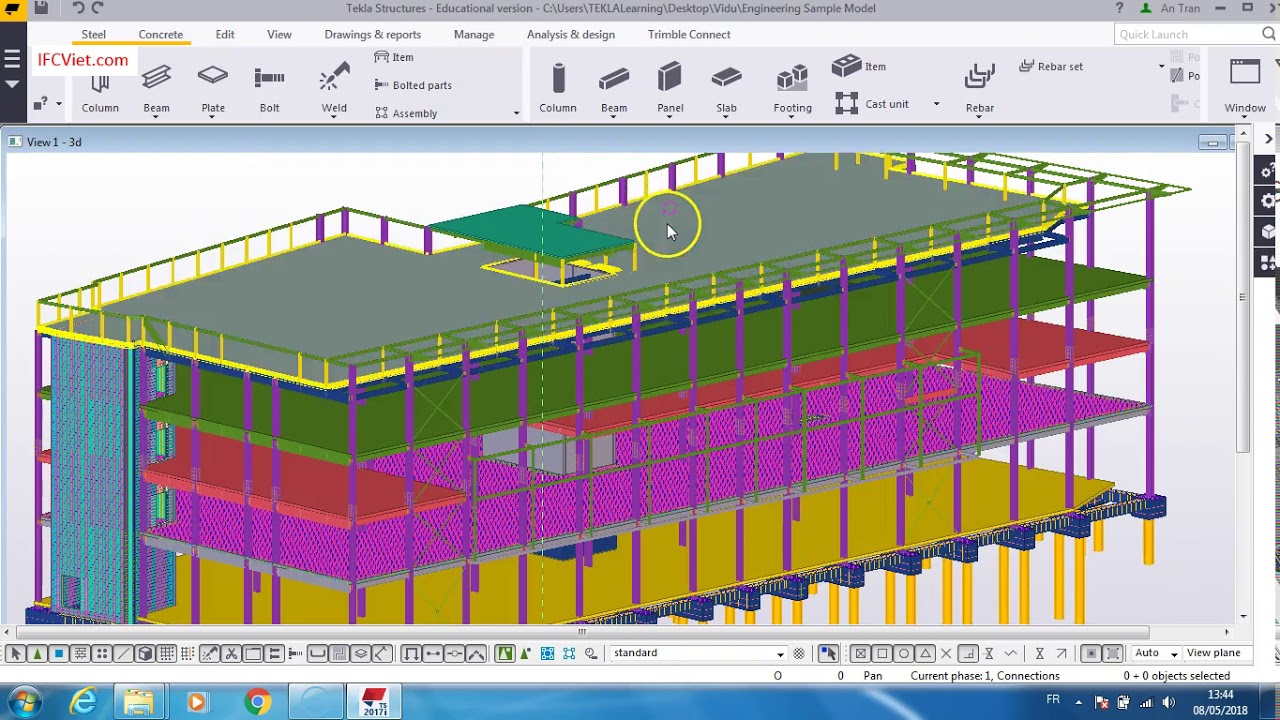1280x720 pixels.
Task: Click the Redo arrow
Action: pyautogui.click(x=98, y=8)
